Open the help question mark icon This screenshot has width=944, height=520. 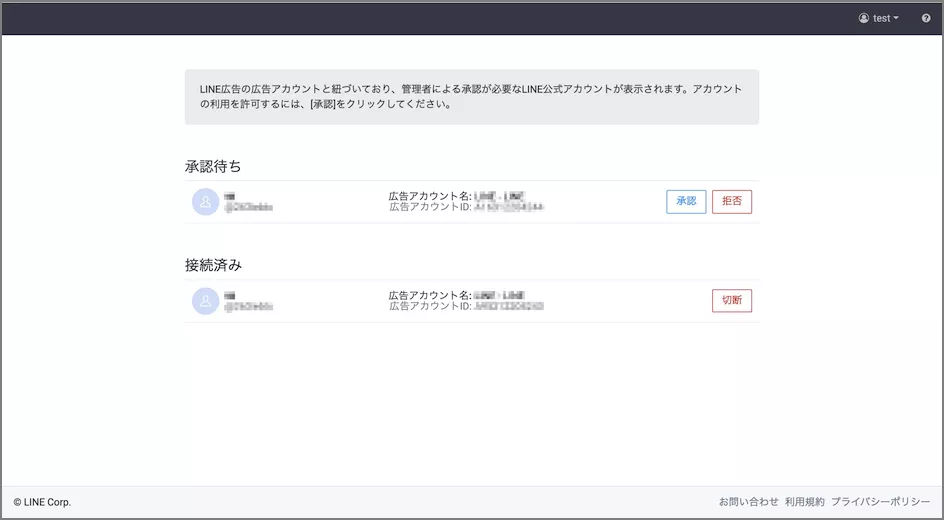point(926,18)
